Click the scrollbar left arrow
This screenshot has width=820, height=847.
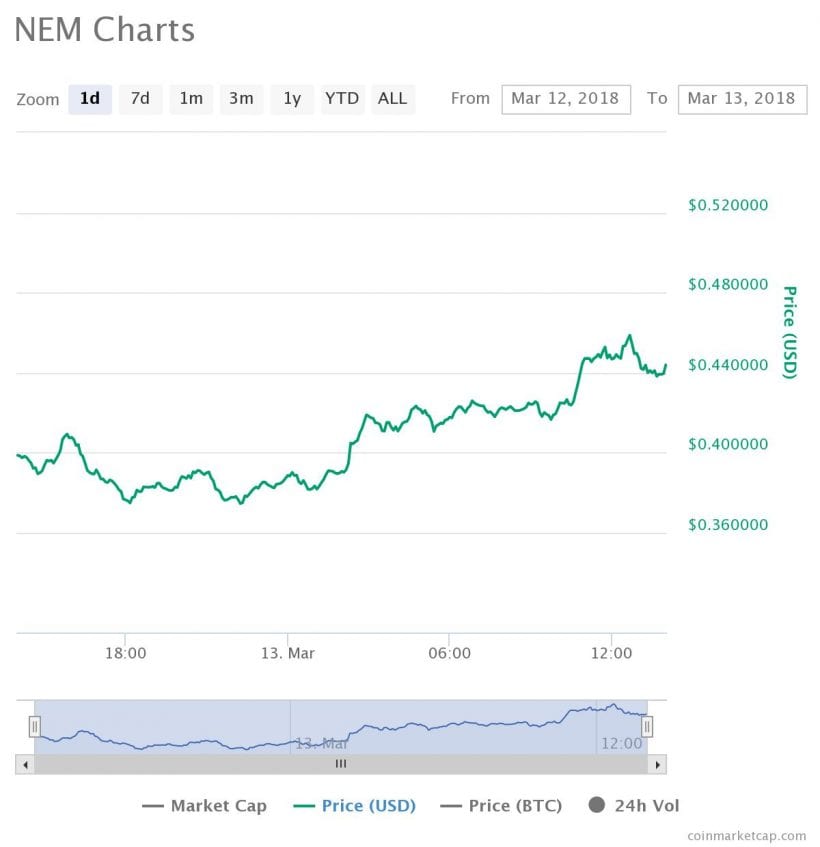point(24,764)
